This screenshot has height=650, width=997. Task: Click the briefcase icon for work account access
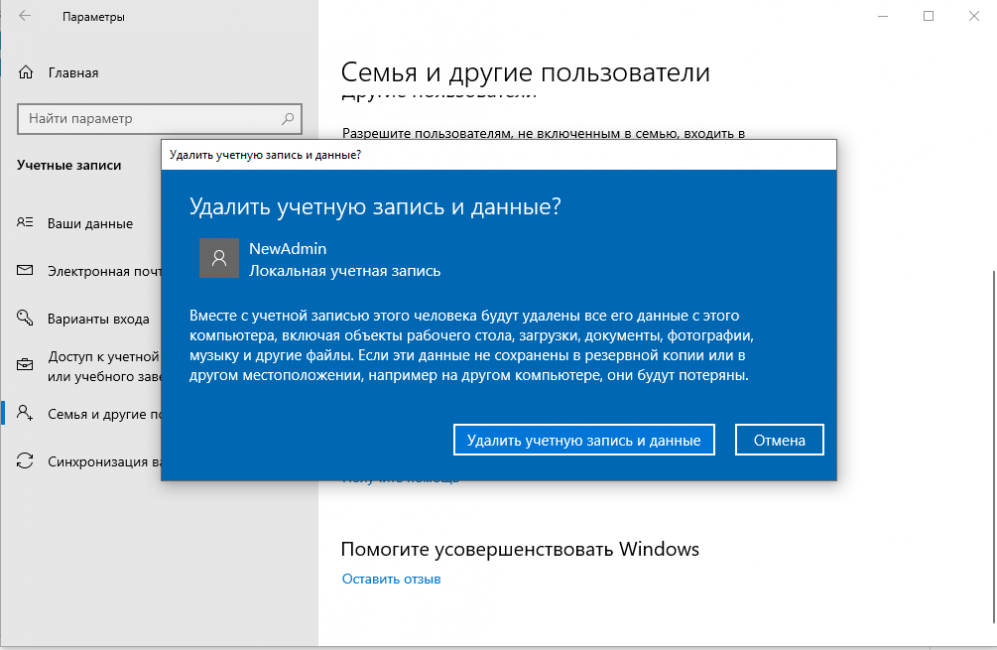[26, 365]
